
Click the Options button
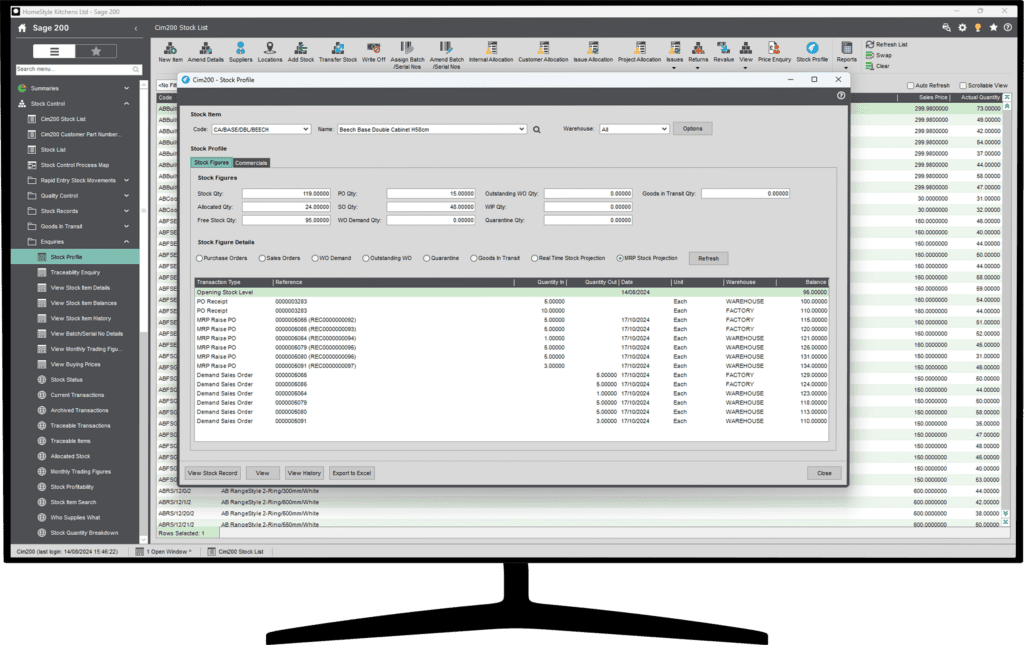pyautogui.click(x=693, y=129)
